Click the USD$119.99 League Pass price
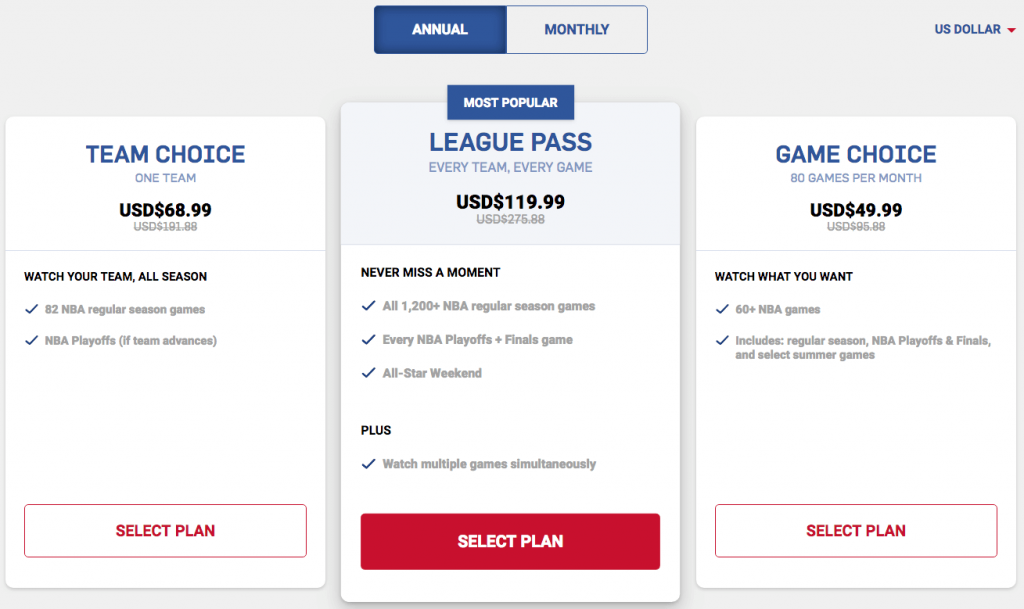The height and width of the screenshot is (609, 1024). [x=510, y=202]
